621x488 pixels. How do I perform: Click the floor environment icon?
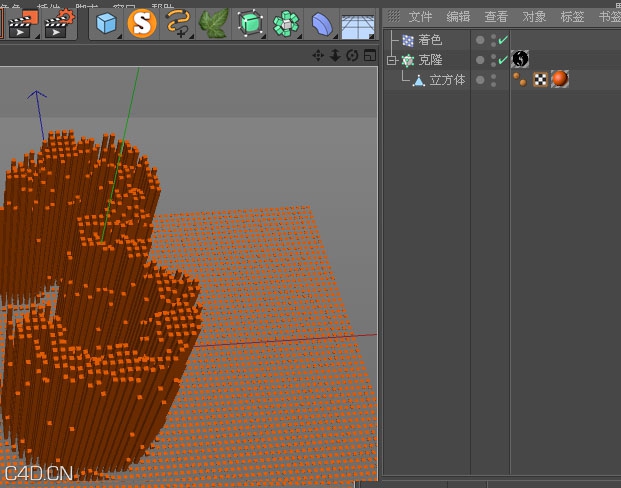(x=357, y=24)
